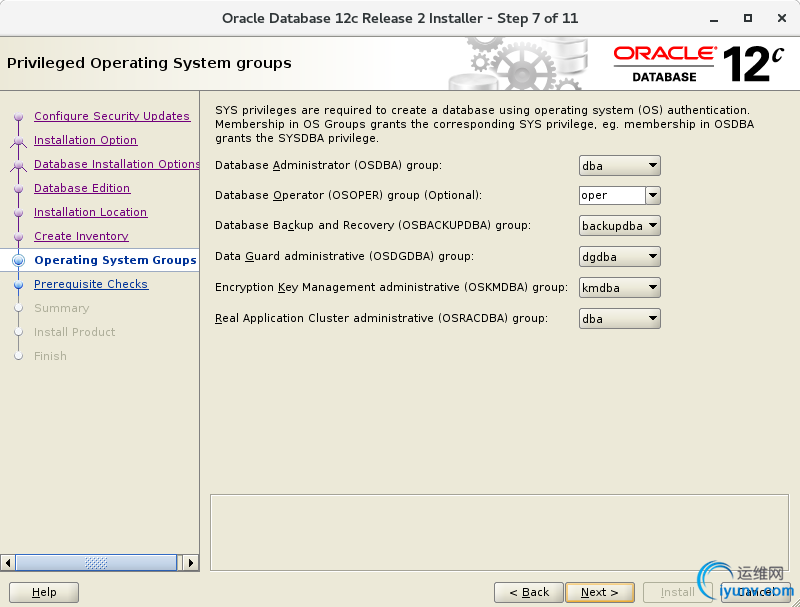This screenshot has height=607, width=800.
Task: Go to Create Inventory step
Action: pyautogui.click(x=81, y=236)
